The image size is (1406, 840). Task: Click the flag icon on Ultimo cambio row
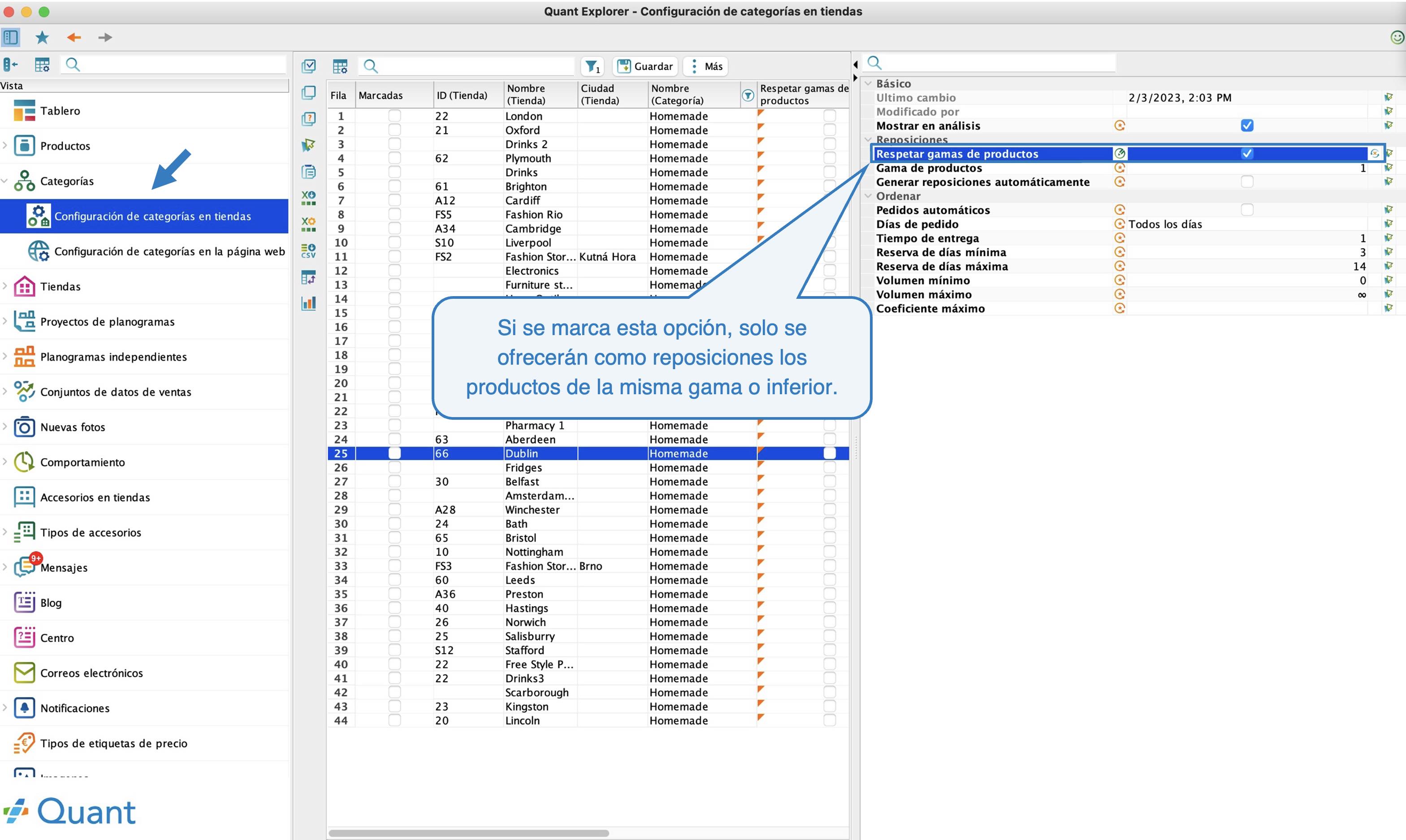tap(1389, 97)
